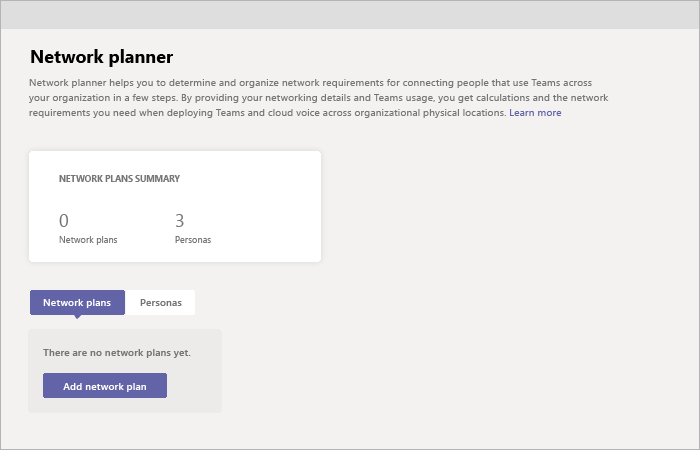Click the Personas label in summary card
The width and height of the screenshot is (700, 450).
(193, 240)
